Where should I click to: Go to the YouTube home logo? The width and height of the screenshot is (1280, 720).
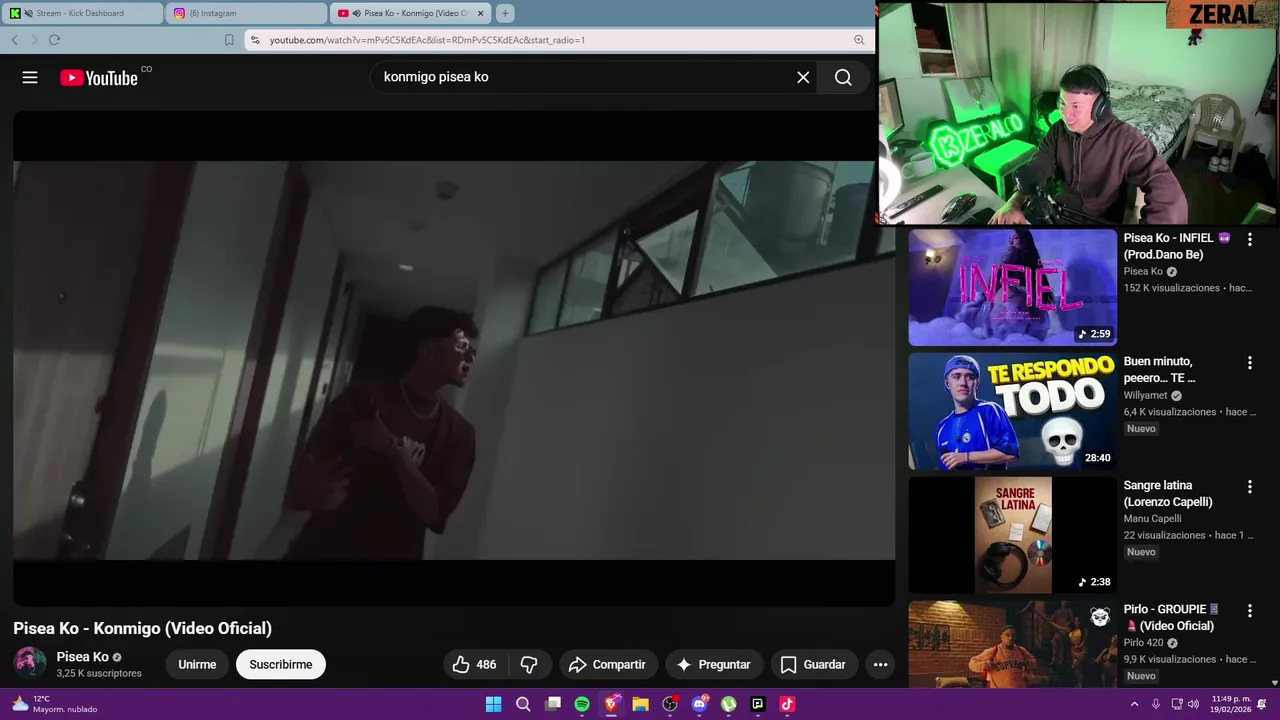tap(98, 78)
